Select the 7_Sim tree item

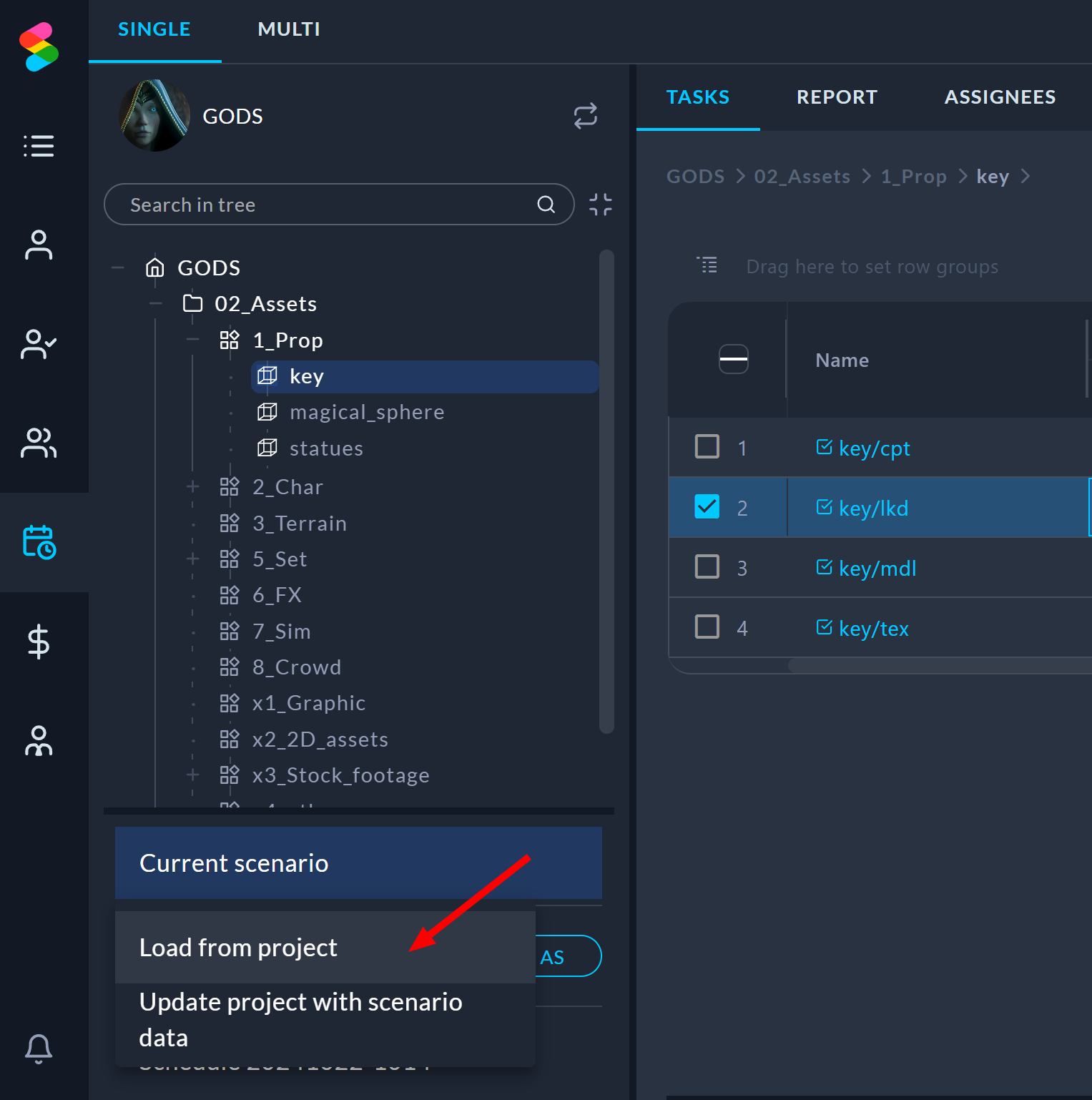point(282,632)
